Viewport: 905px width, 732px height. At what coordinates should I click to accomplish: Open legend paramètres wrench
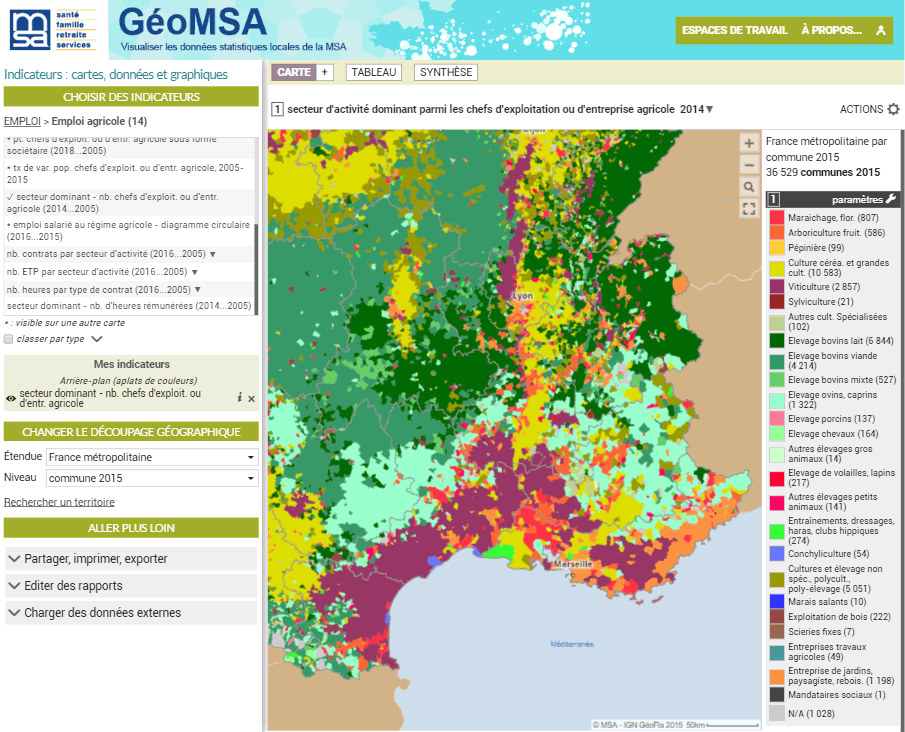(x=891, y=199)
